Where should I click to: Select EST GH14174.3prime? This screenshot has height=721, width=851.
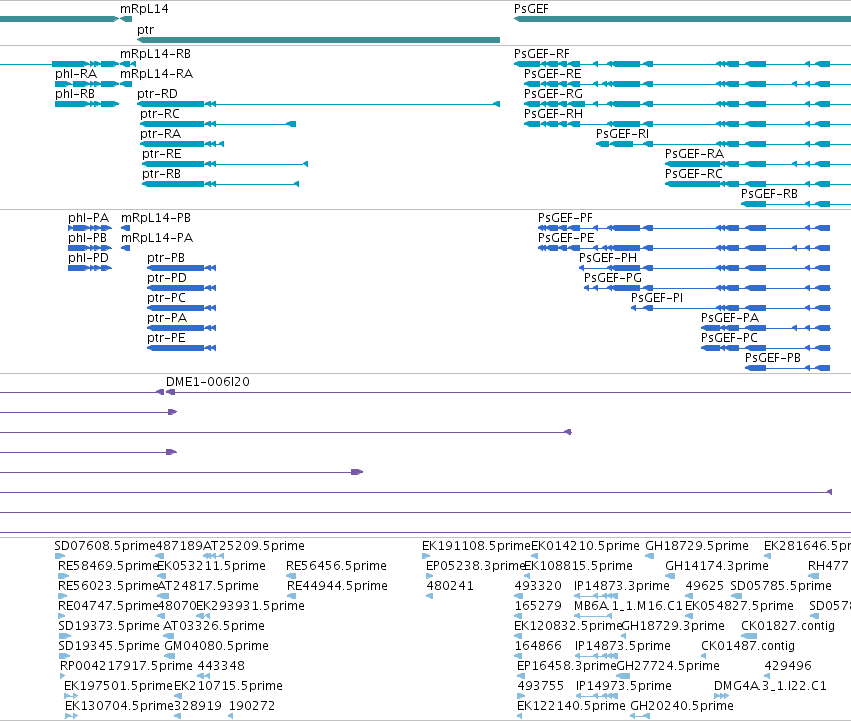click(x=670, y=576)
